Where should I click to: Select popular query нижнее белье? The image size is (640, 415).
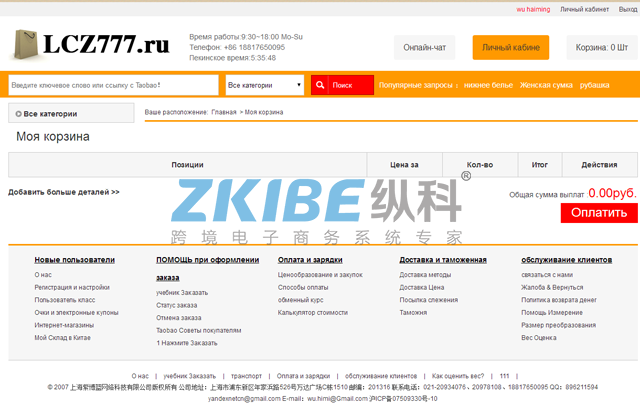click(x=488, y=85)
